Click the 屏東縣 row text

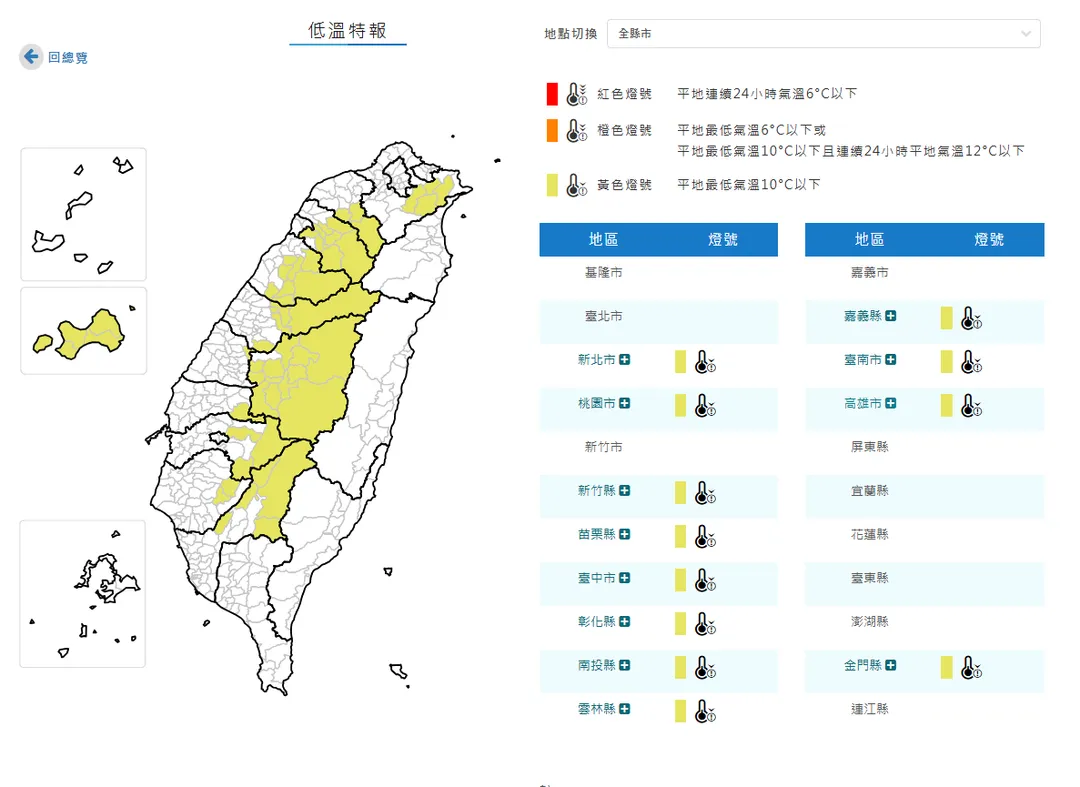[x=869, y=447]
